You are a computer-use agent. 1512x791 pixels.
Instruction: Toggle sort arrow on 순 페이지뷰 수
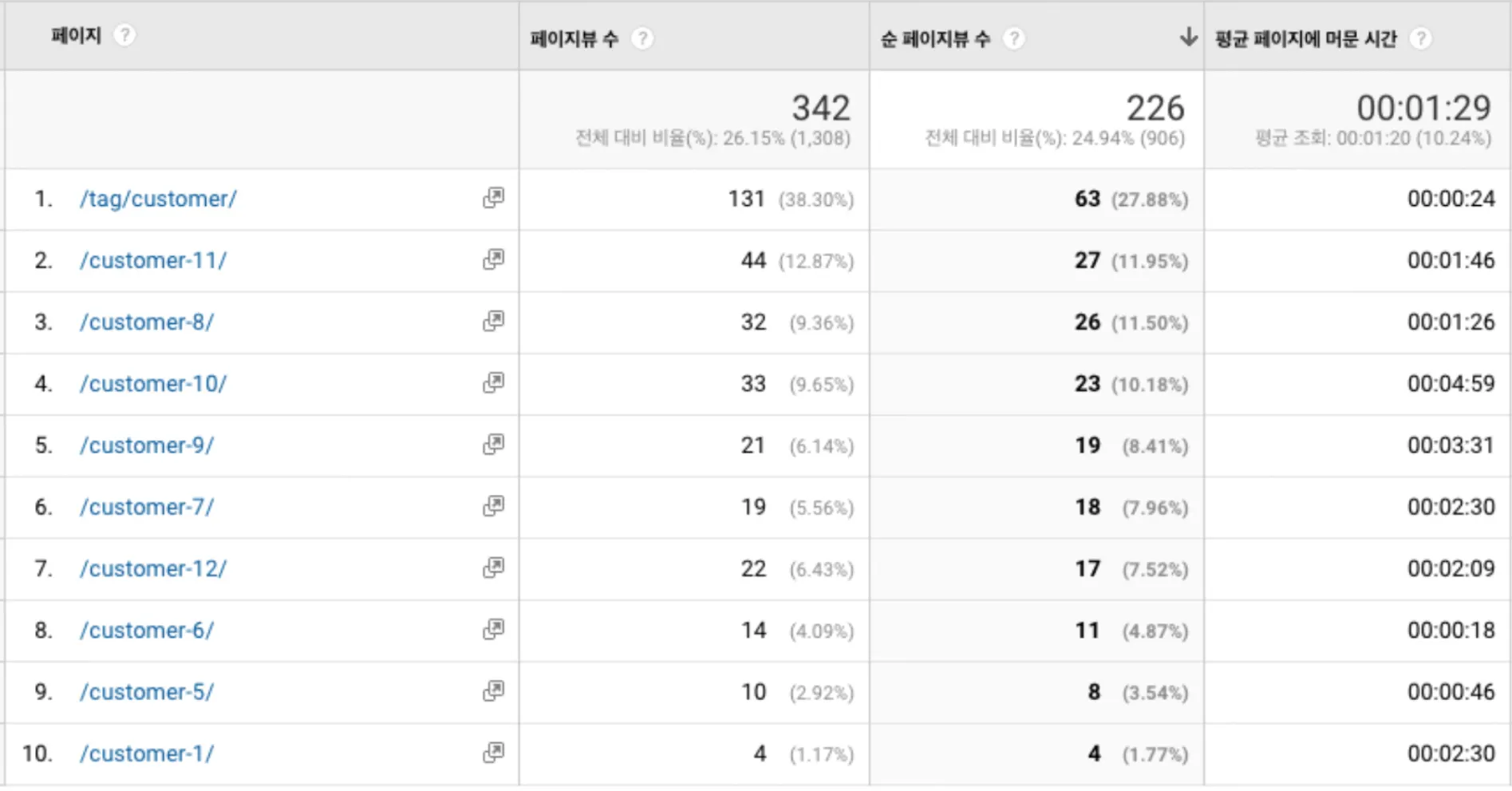(x=1188, y=37)
